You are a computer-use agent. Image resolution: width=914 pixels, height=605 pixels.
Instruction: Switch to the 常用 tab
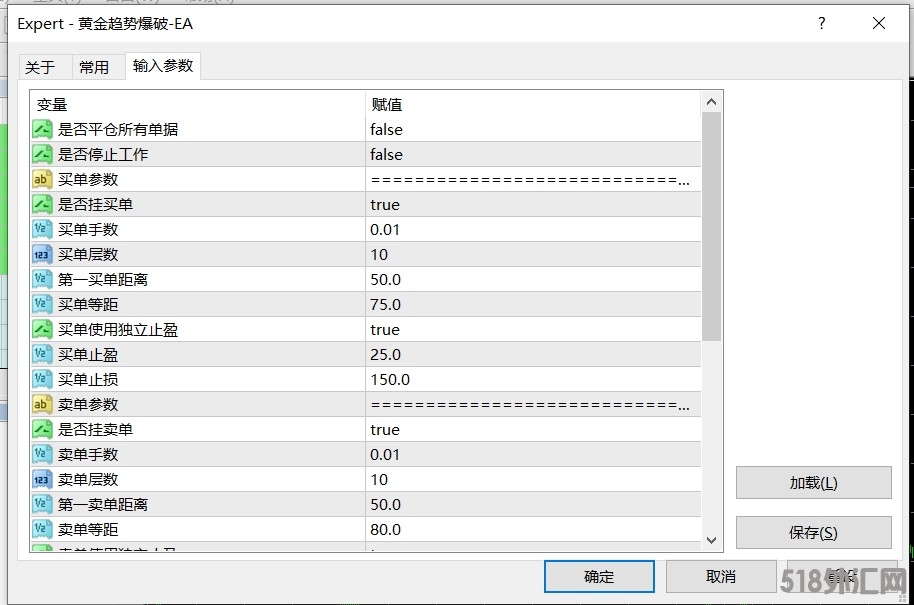94,67
